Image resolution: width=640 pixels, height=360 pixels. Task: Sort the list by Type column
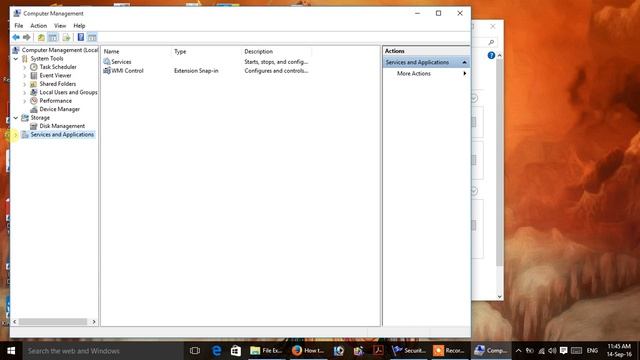pos(206,51)
